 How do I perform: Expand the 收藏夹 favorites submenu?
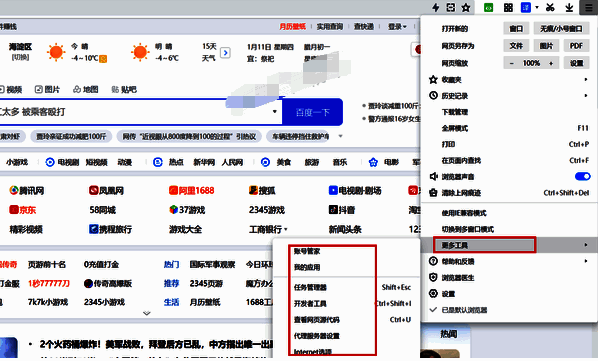509,80
